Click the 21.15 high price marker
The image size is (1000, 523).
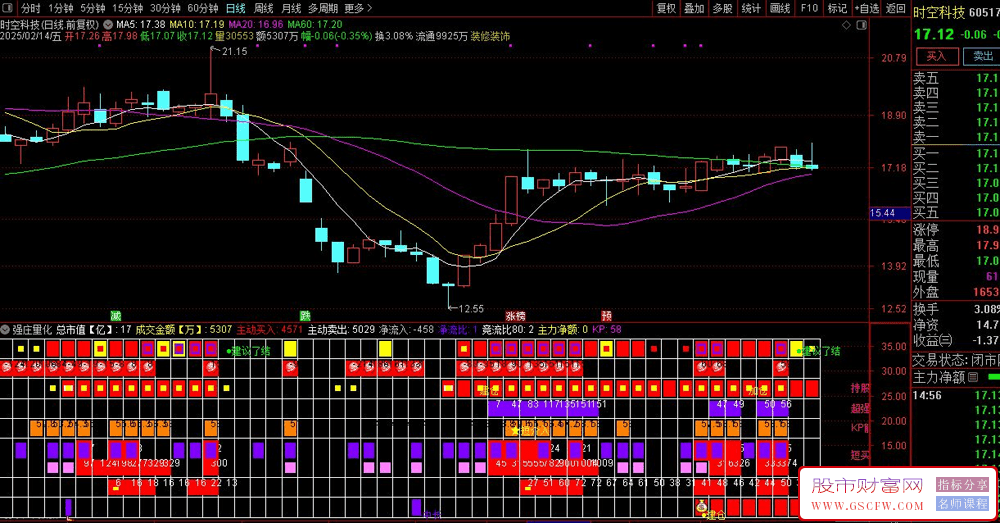[x=234, y=52]
